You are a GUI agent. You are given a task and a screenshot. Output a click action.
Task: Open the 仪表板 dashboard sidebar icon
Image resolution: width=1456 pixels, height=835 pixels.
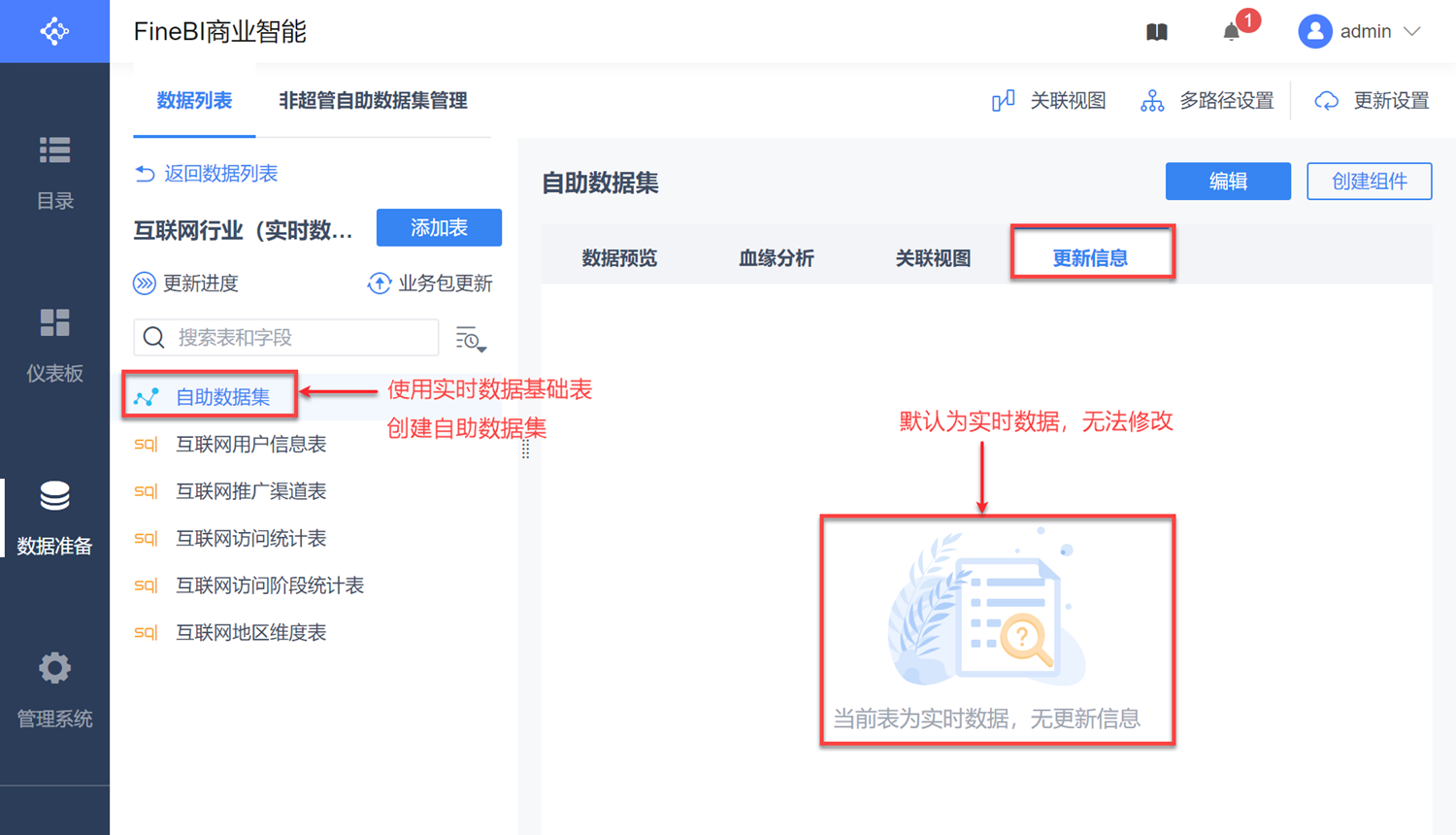(x=54, y=322)
